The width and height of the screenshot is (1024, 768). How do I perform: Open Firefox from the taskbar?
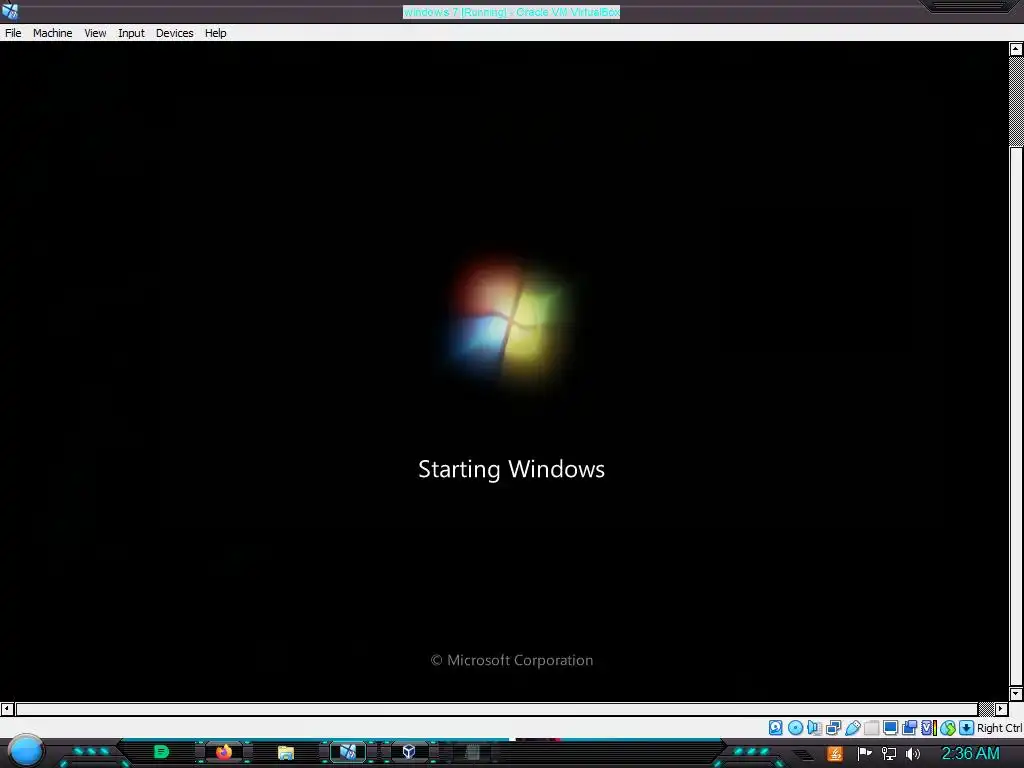[x=223, y=752]
